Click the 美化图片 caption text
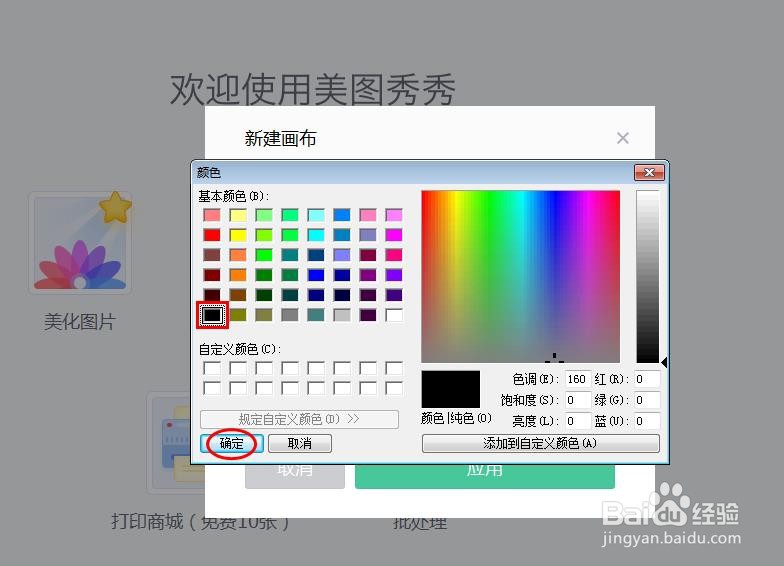This screenshot has width=784, height=566. (80, 322)
